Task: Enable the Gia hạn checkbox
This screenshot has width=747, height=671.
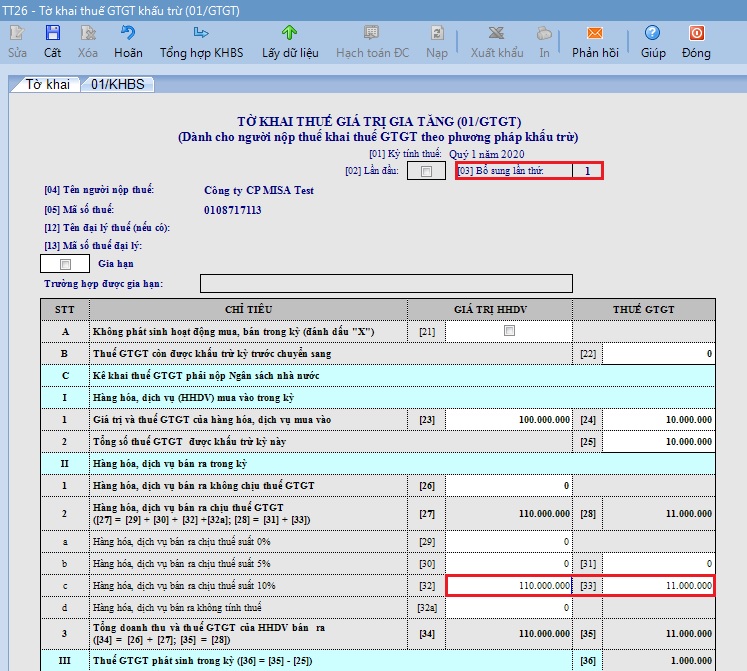Action: 65,264
